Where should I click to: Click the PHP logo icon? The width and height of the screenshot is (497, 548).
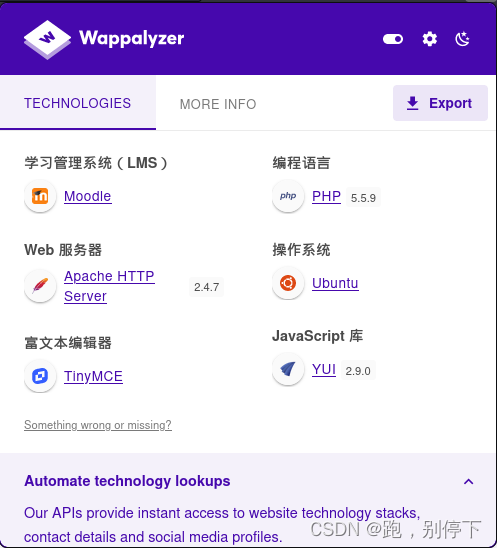288,196
